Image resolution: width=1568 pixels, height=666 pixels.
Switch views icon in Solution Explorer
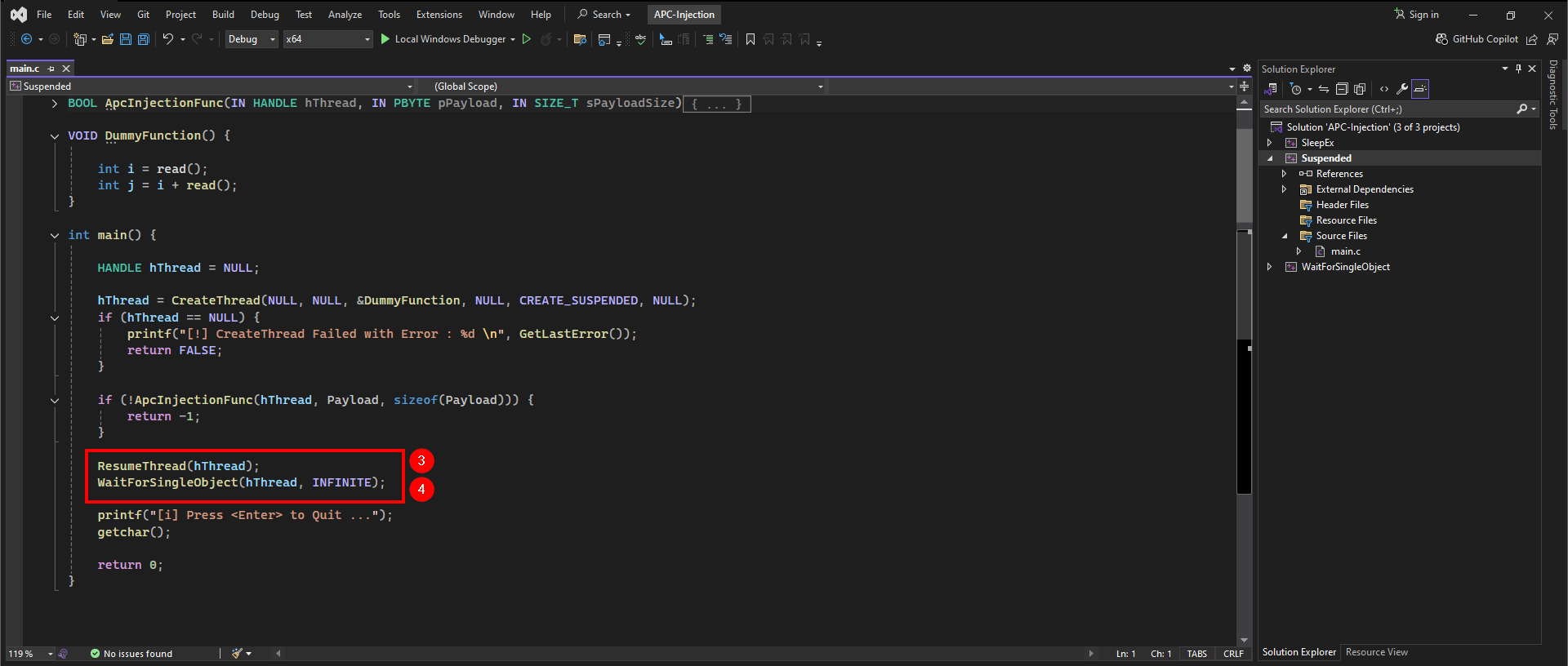tap(1272, 89)
